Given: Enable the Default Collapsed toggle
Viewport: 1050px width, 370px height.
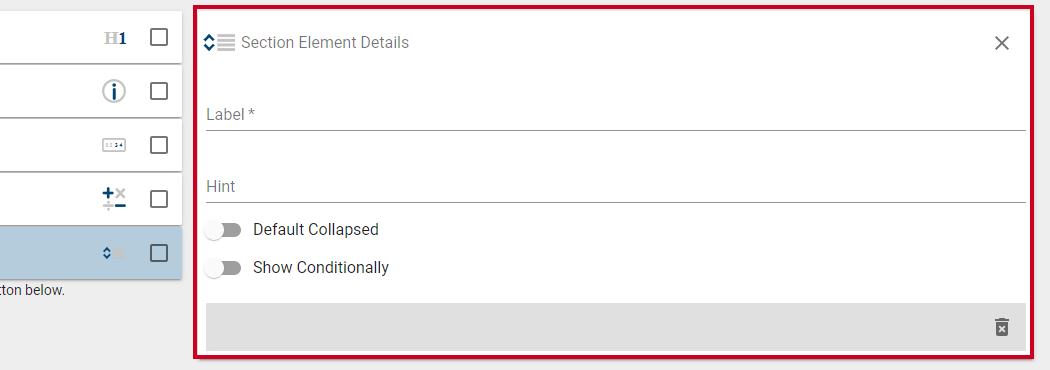Looking at the screenshot, I should pyautogui.click(x=223, y=230).
